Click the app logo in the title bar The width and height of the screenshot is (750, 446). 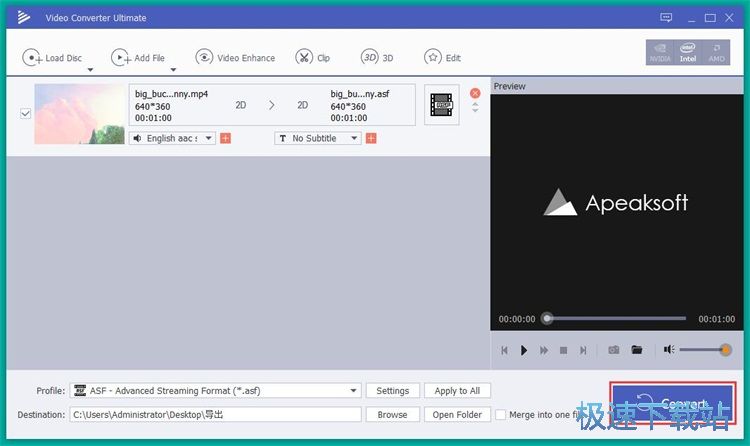click(x=24, y=18)
